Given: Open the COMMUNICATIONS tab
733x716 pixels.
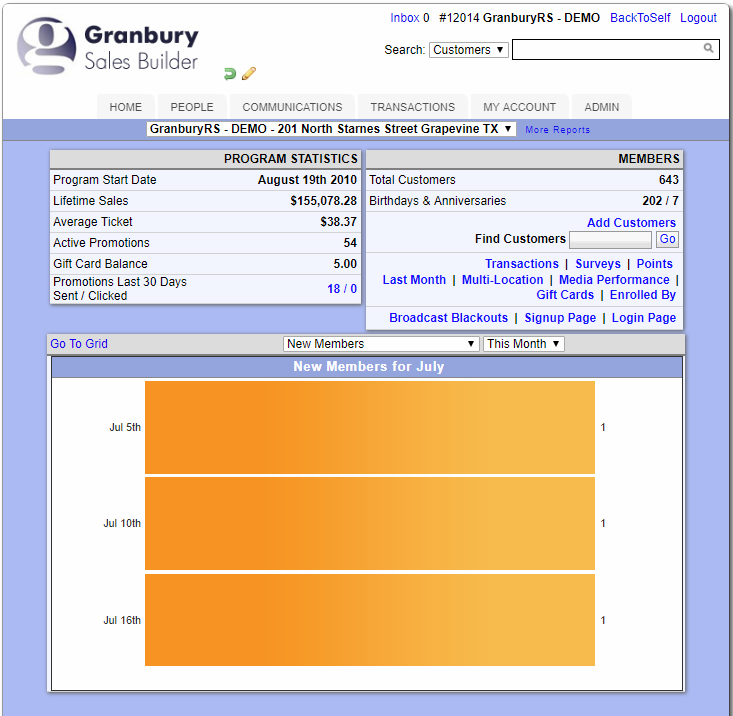Looking at the screenshot, I should coord(292,107).
